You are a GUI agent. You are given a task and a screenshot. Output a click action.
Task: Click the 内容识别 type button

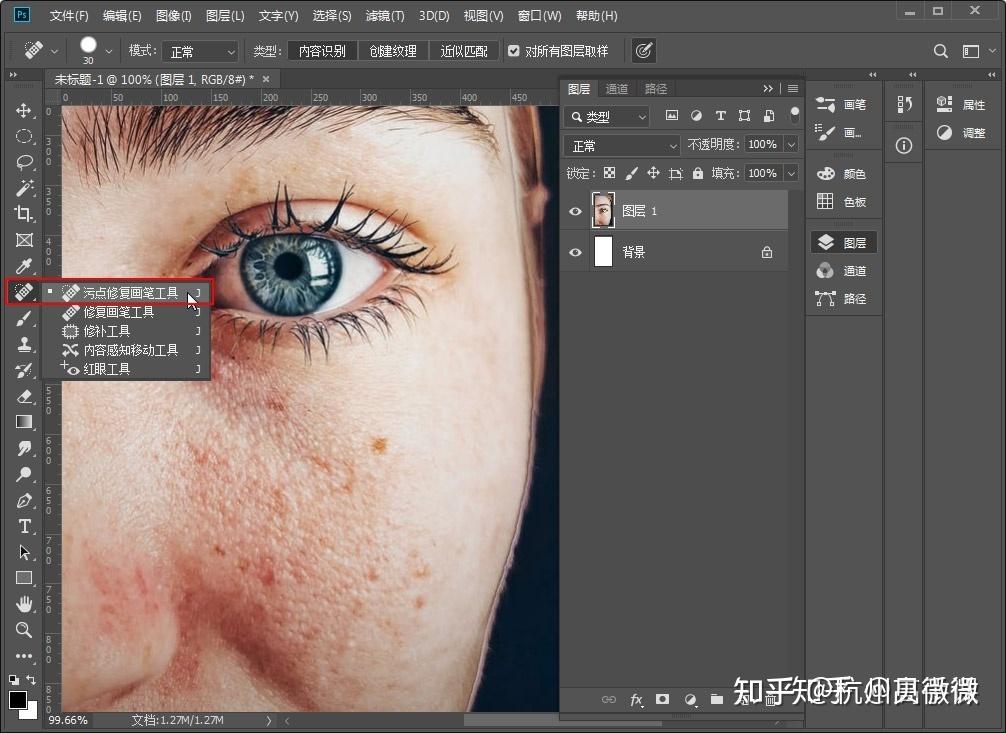(x=322, y=51)
